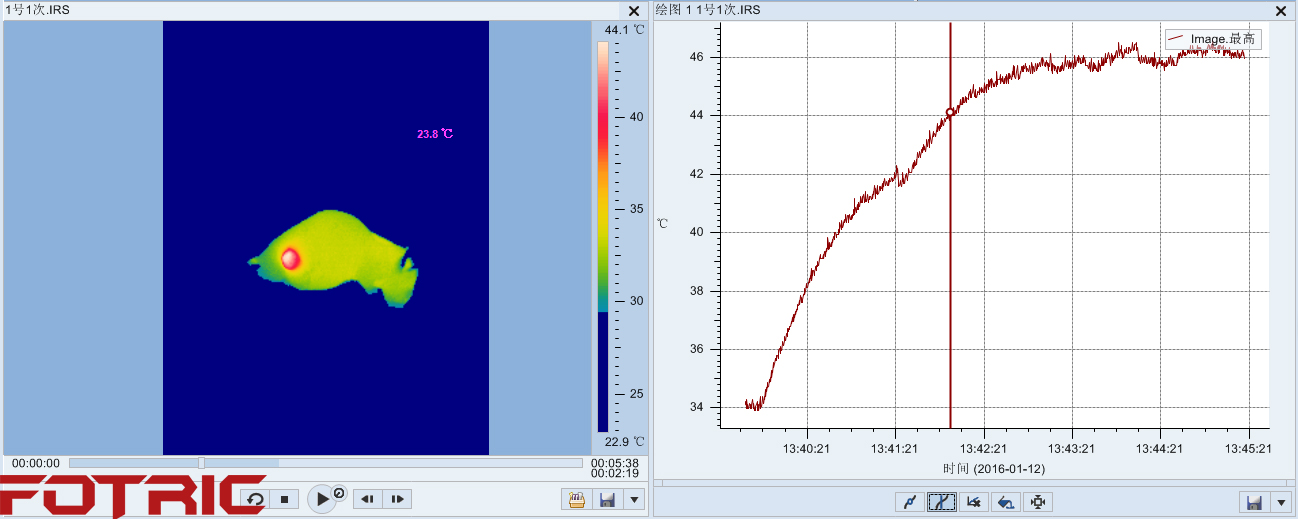Click the 13:42:21 time axis label
Screen dimensions: 1298x519
984,449
